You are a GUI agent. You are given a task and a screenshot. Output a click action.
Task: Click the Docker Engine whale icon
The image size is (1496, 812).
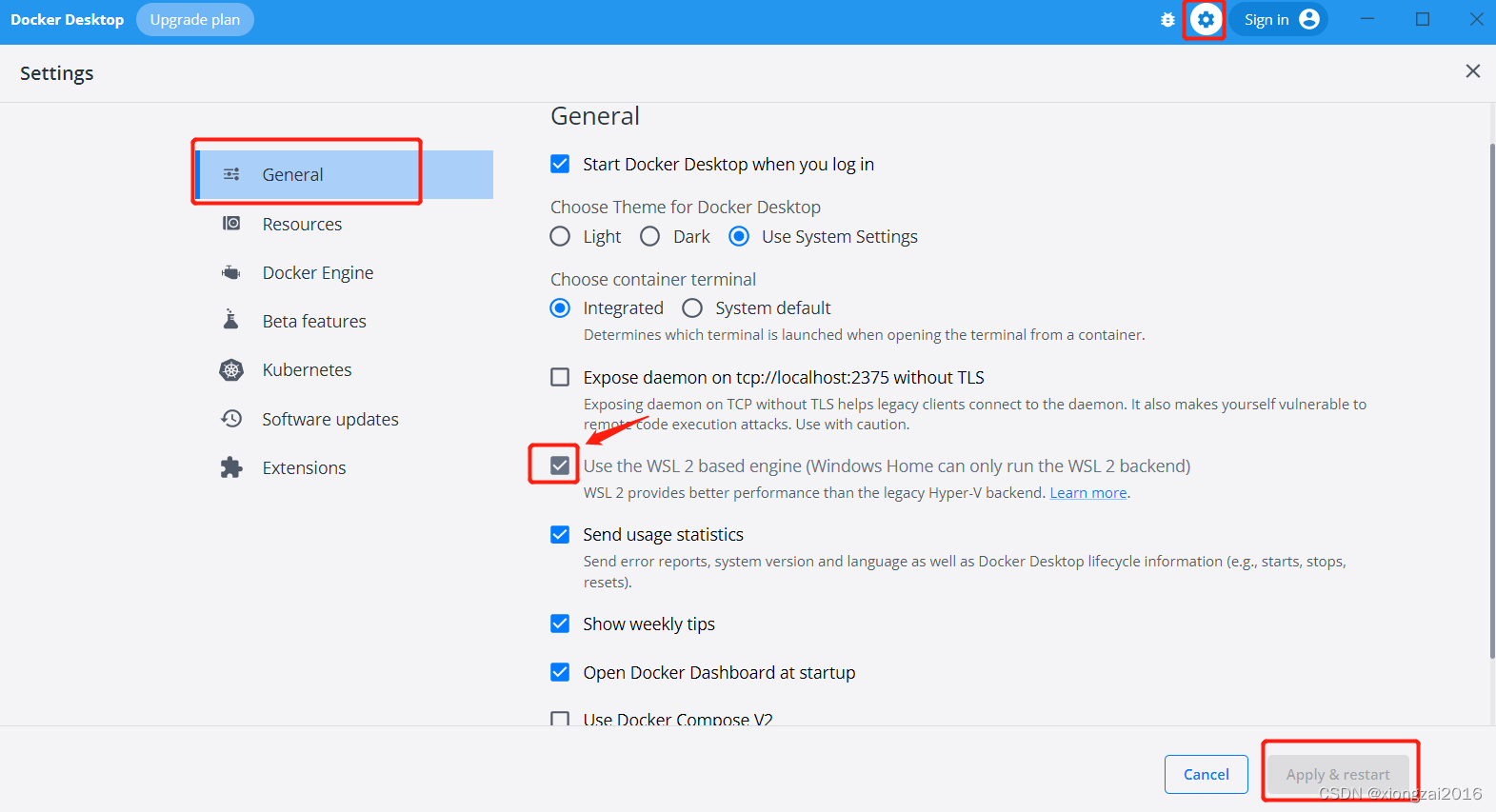coord(231,272)
